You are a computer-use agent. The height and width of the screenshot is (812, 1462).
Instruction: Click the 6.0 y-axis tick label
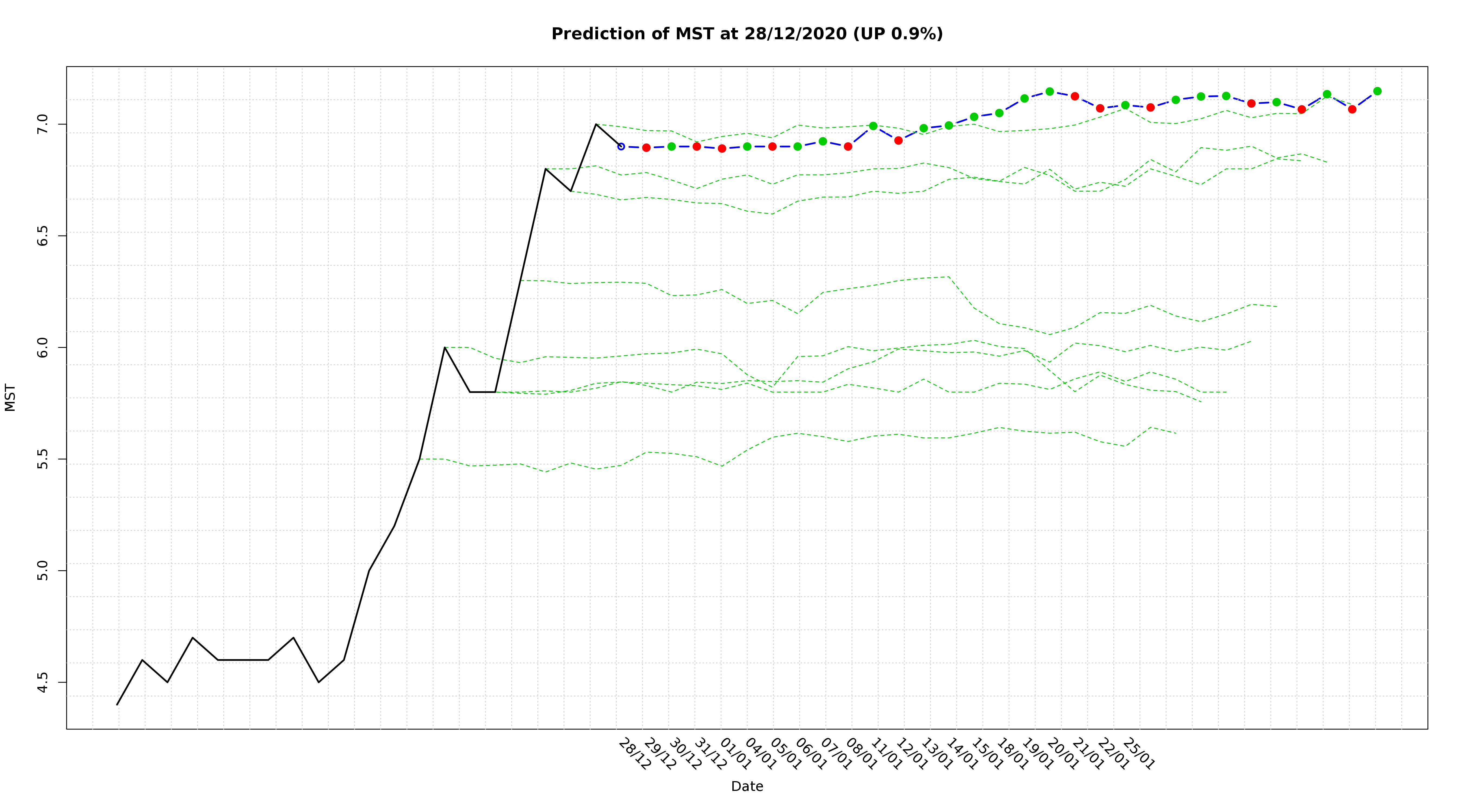point(43,347)
